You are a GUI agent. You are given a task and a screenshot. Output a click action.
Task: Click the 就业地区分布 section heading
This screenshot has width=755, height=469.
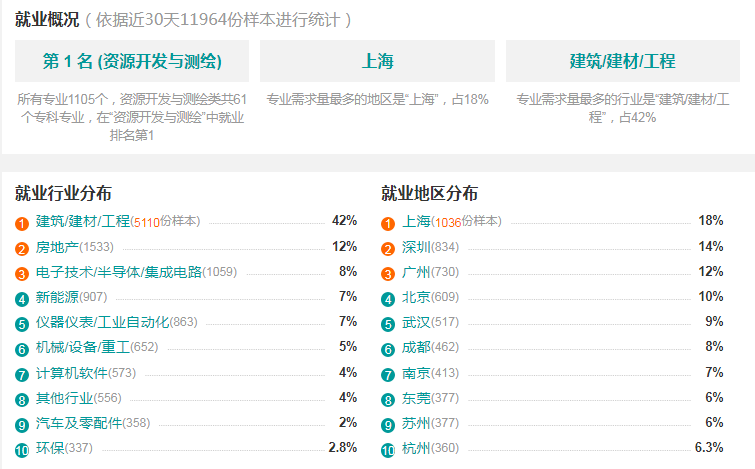(430, 193)
